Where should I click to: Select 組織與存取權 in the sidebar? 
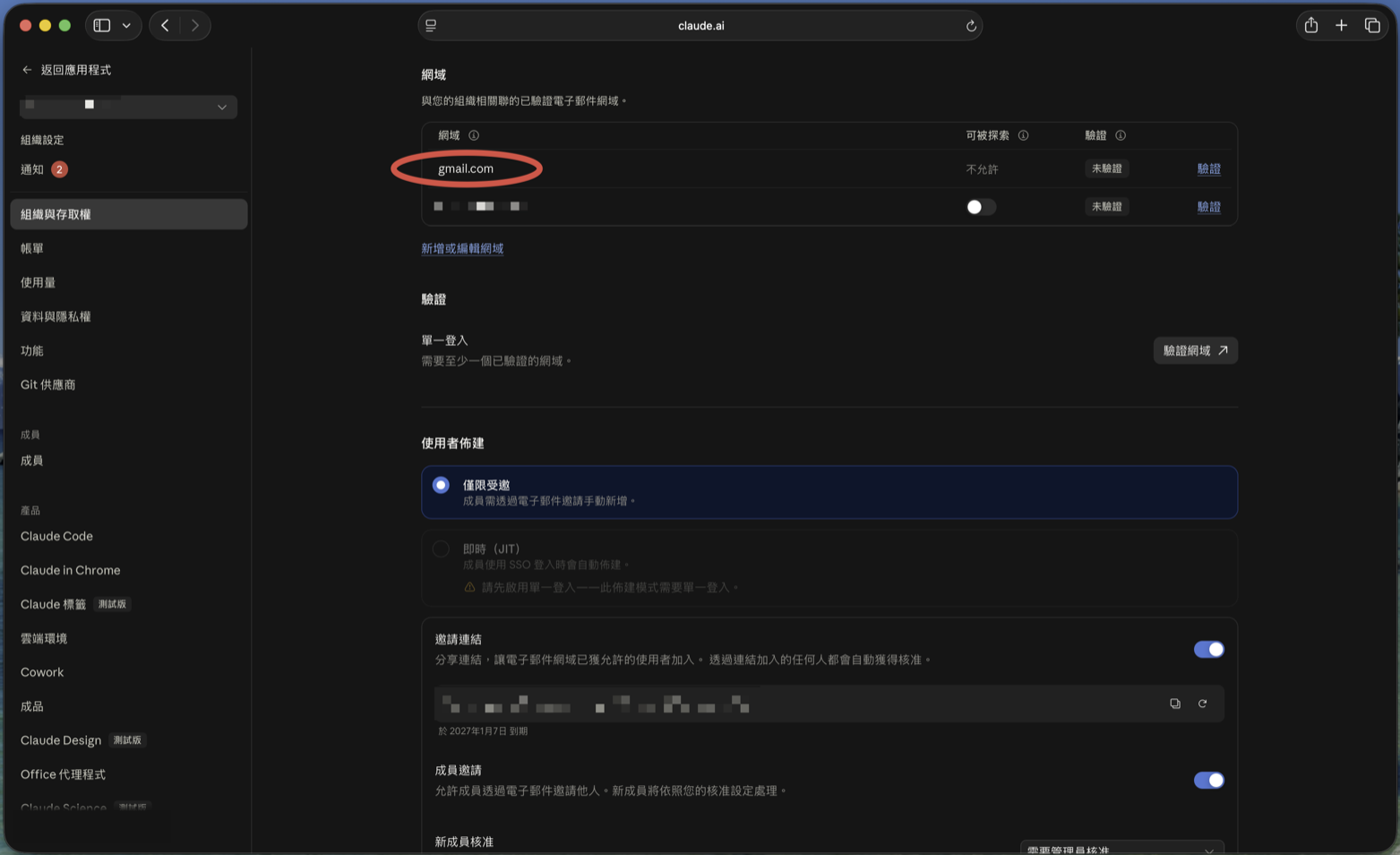pyautogui.click(x=128, y=214)
